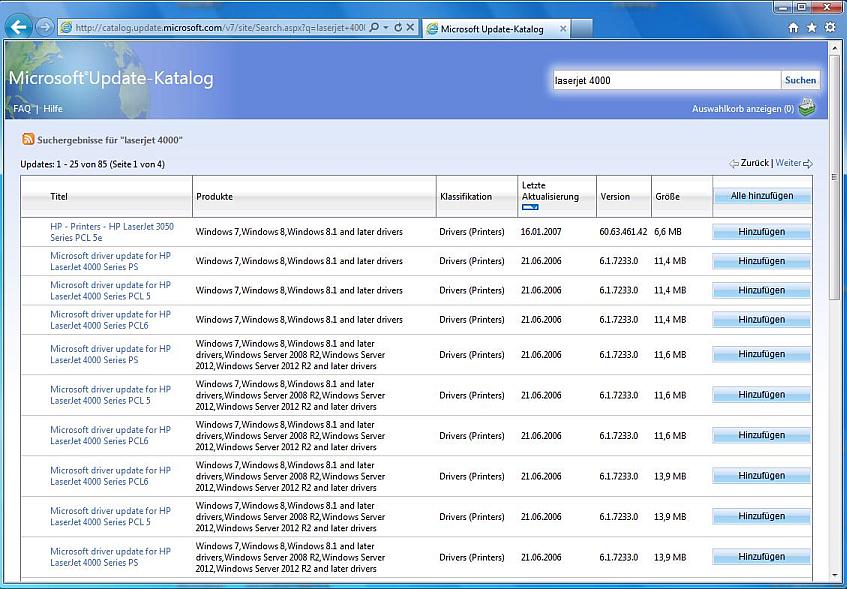Open LaserJet 4000 Series PCL 5 11,4 MB link
The width and height of the screenshot is (847, 589).
(x=110, y=290)
